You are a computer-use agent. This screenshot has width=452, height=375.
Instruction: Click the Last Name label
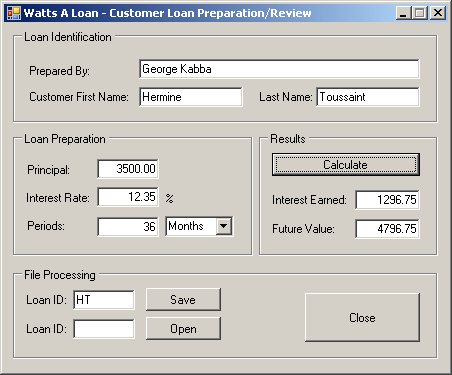(286, 97)
